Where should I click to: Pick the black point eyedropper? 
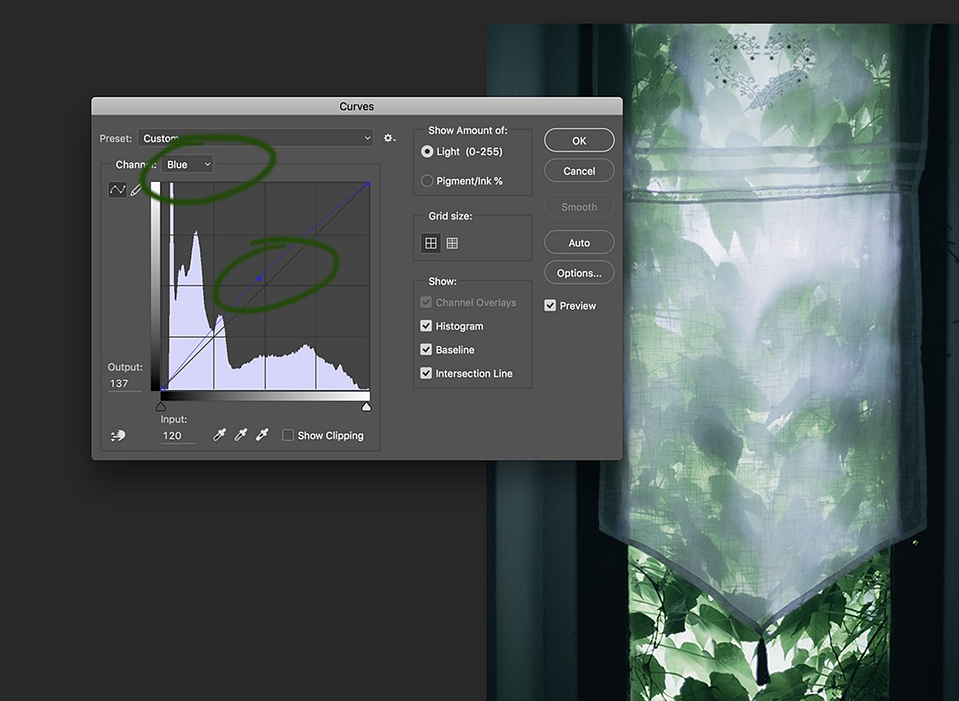pyautogui.click(x=219, y=435)
